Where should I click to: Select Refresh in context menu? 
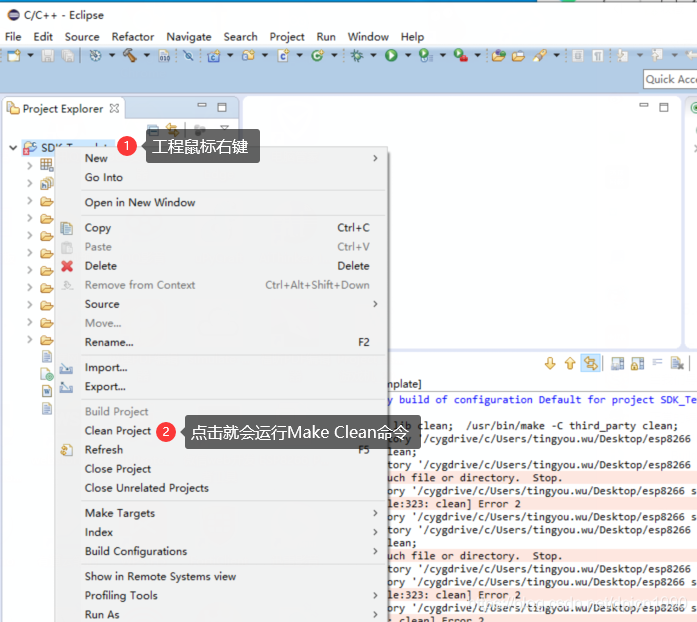104,450
